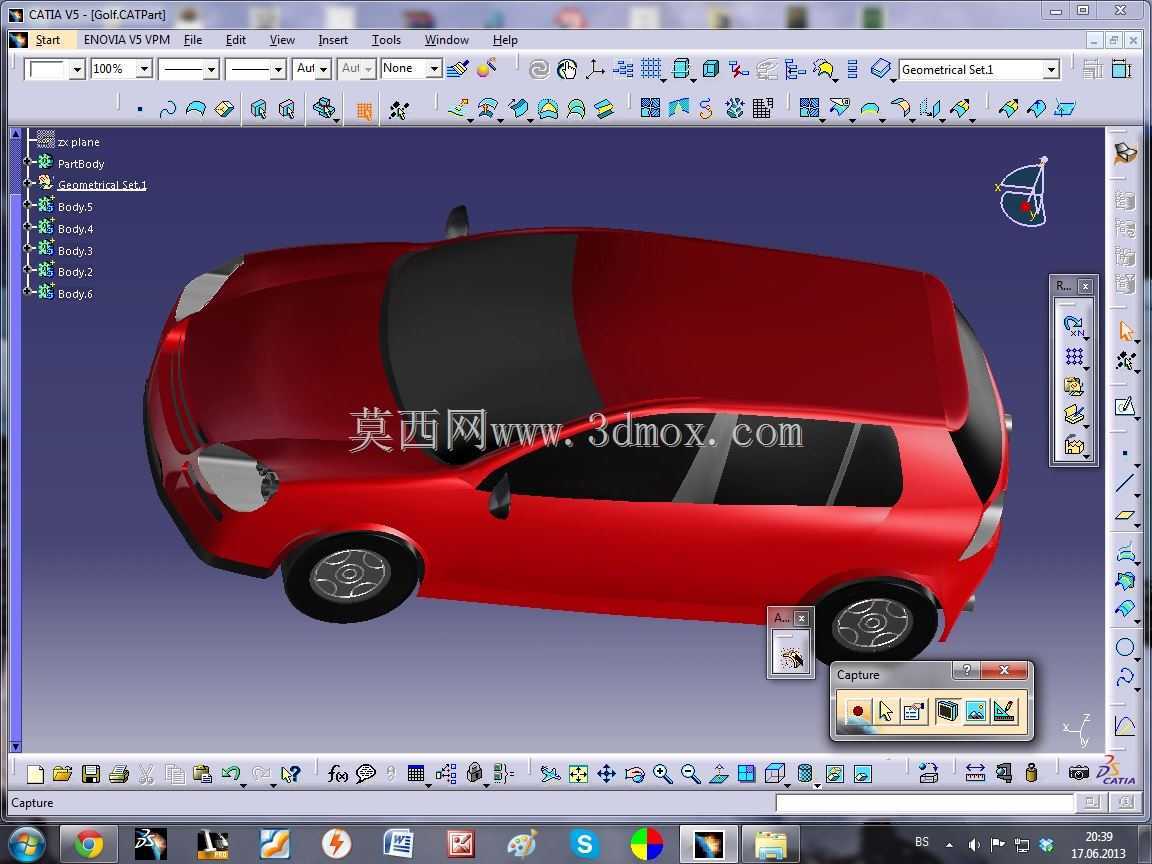This screenshot has height=864, width=1152.
Task: Click the Normal View icon
Action: [719, 774]
